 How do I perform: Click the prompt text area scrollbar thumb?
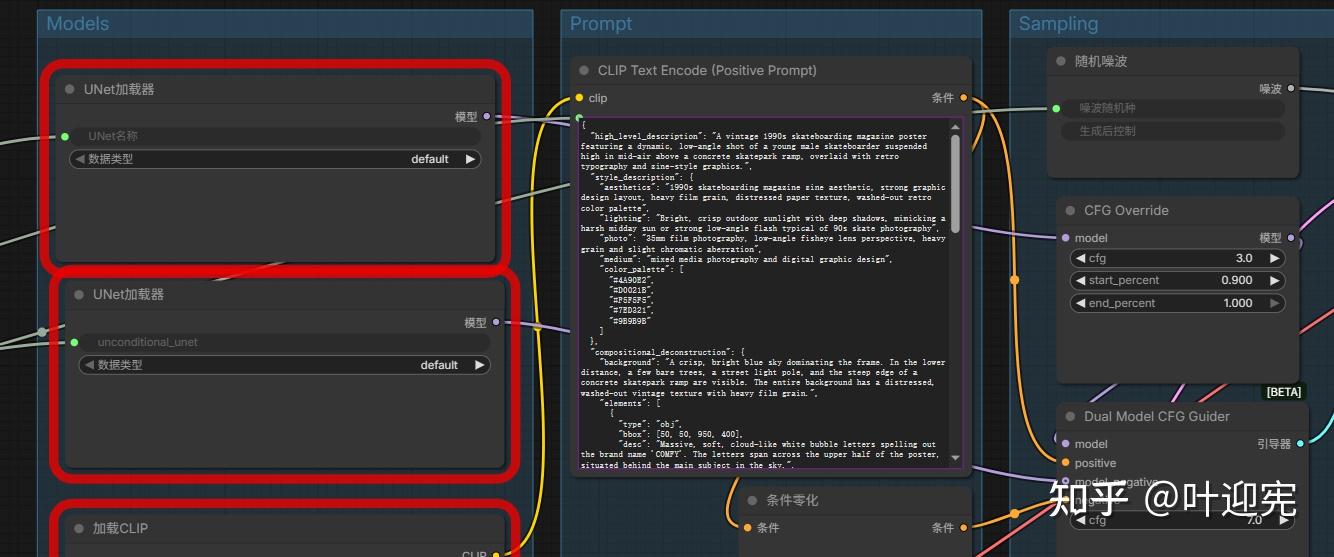(x=955, y=182)
